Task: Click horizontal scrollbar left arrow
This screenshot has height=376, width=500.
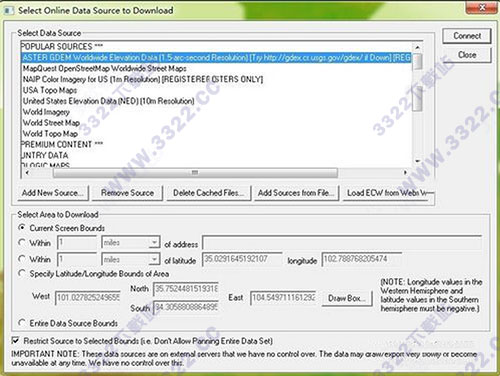Action: [x=27, y=173]
